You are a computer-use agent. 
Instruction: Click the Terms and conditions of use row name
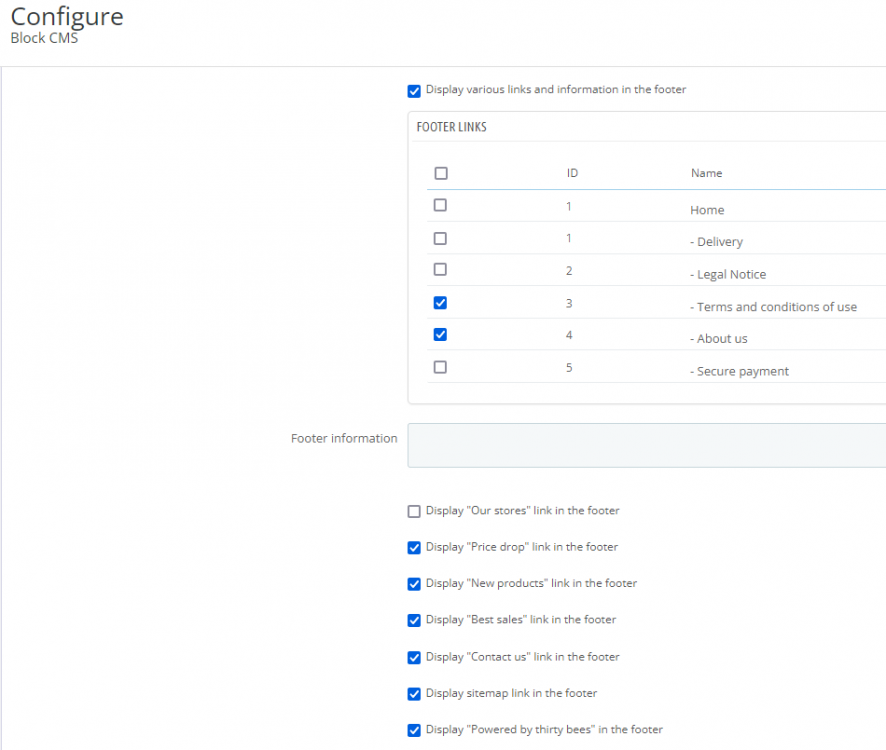(773, 307)
